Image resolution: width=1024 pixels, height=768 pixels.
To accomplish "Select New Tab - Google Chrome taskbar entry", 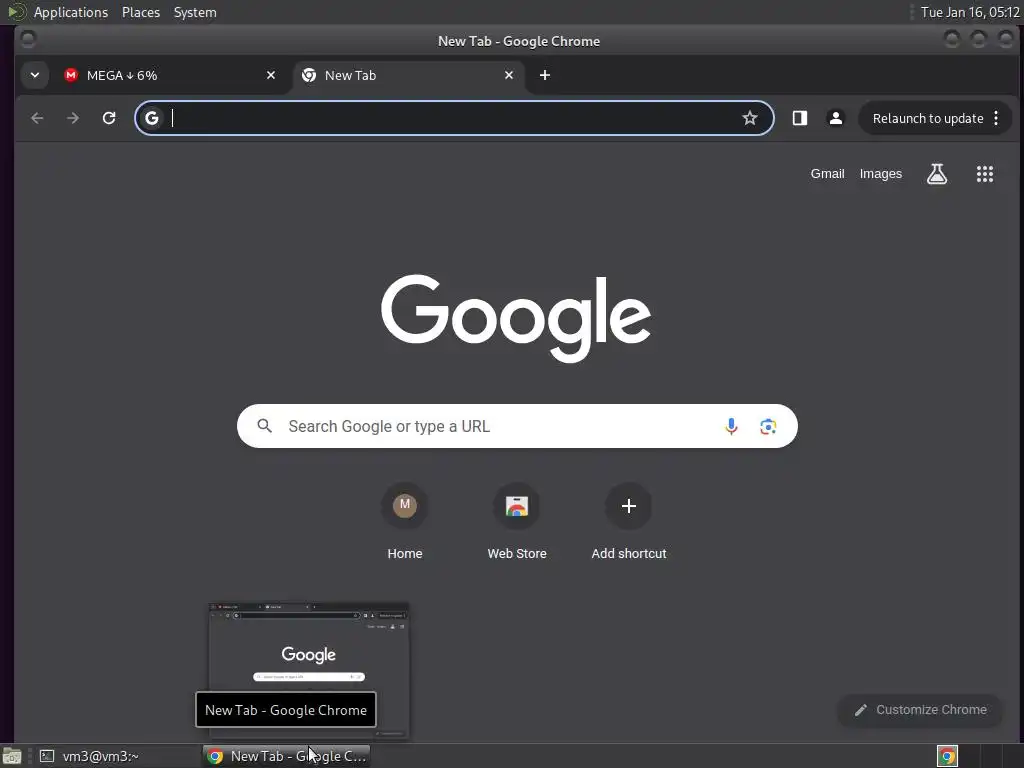I will [286, 756].
